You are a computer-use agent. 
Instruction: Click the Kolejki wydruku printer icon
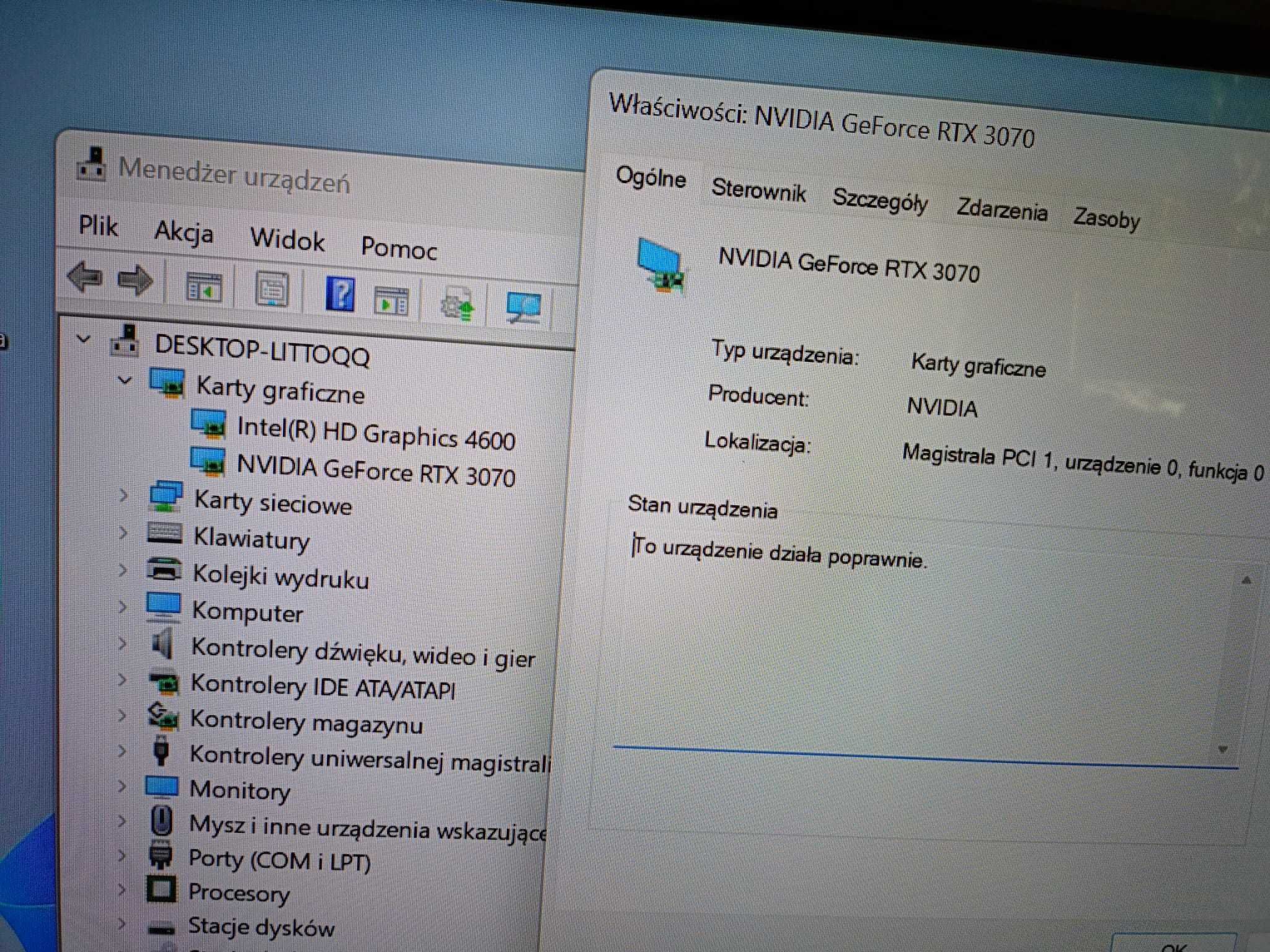pos(165,569)
